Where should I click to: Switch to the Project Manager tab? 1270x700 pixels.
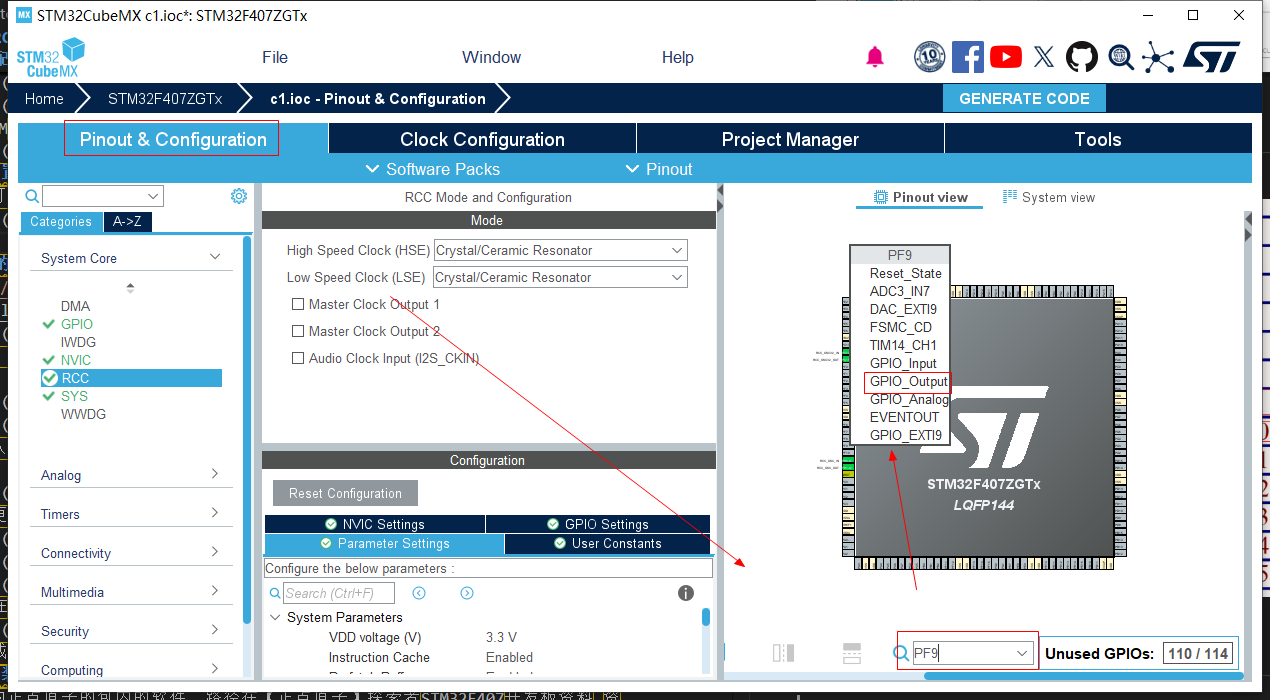[790, 139]
